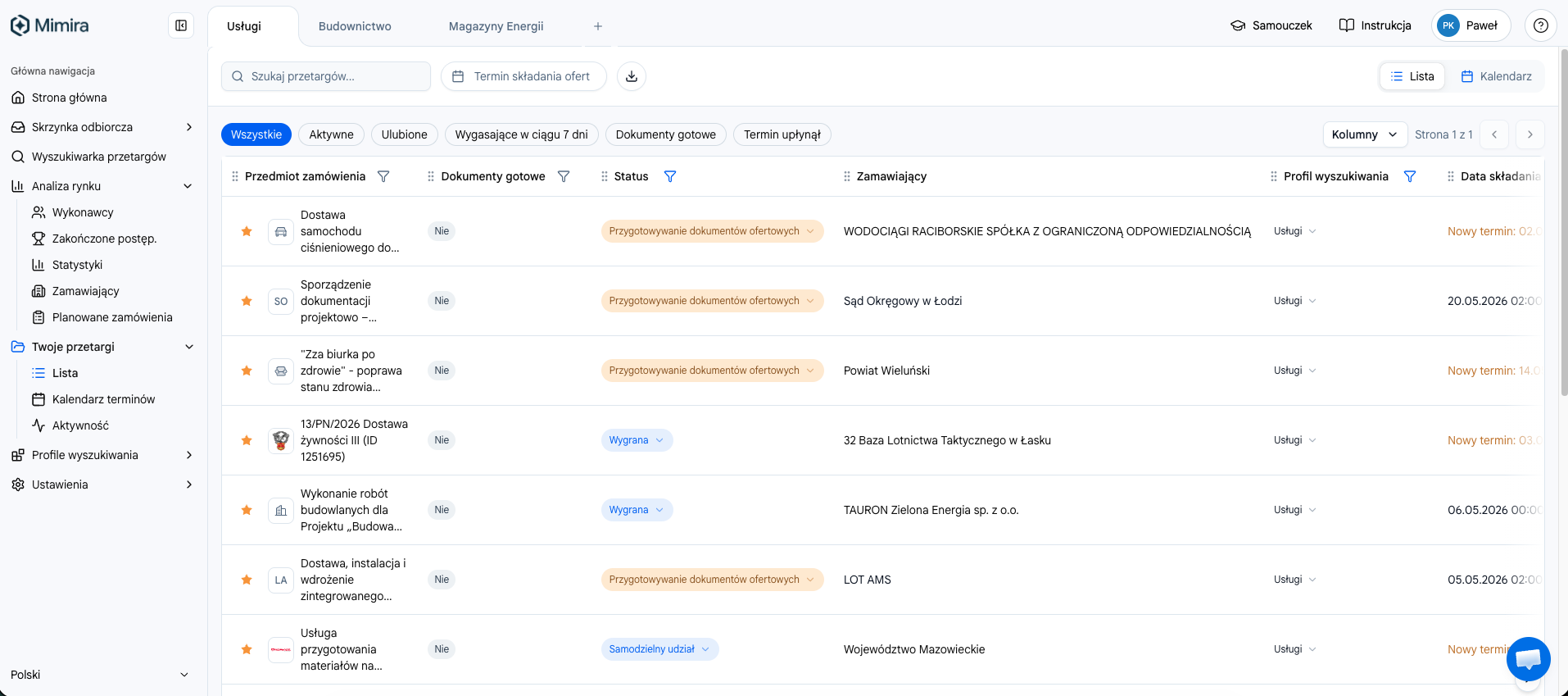Screen dimensions: 1568x696
Task: Toggle favorite star for LOT AMS tender
Action: pos(247,580)
